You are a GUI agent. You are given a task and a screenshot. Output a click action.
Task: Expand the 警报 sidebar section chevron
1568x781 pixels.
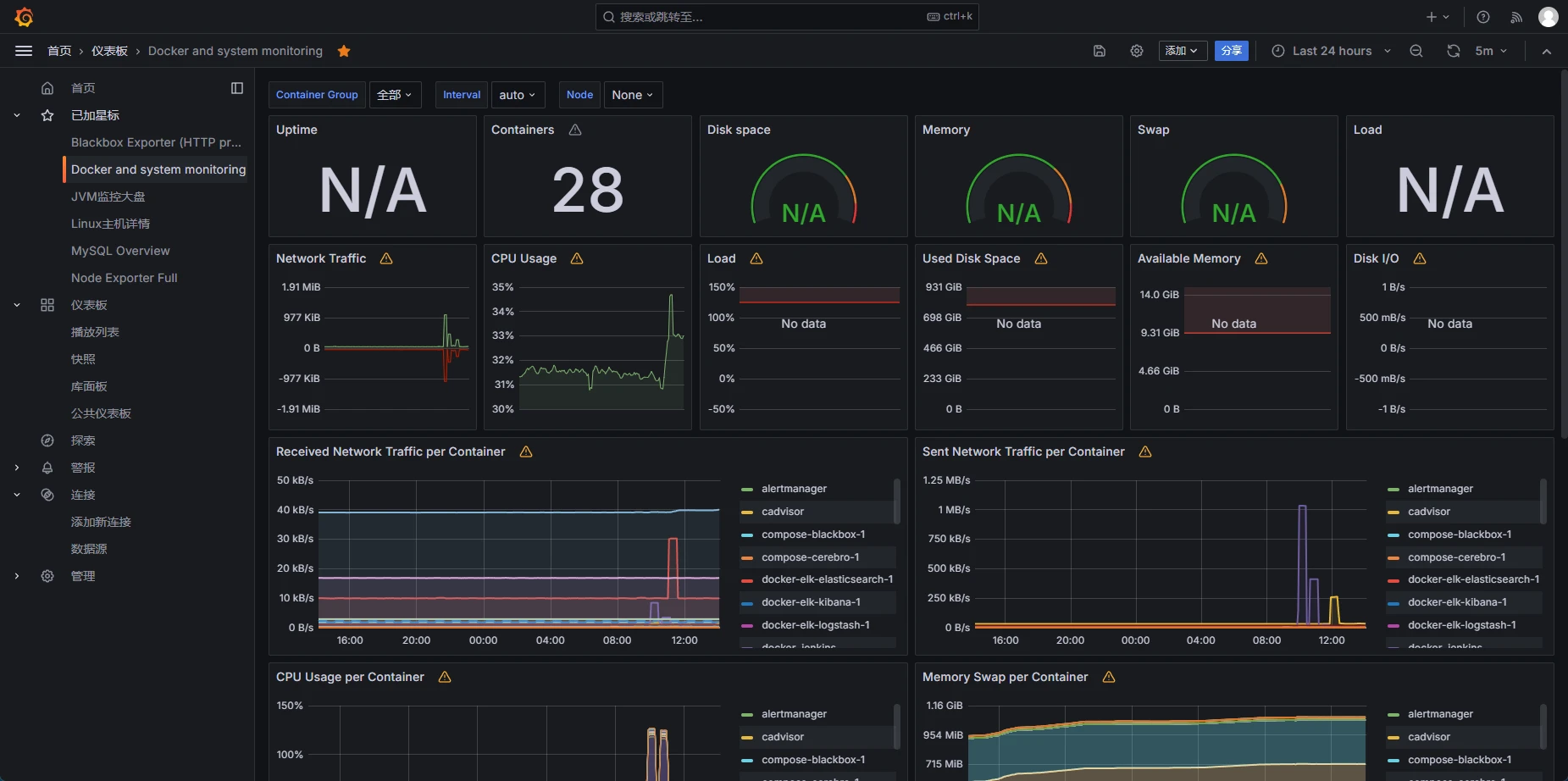pos(17,468)
